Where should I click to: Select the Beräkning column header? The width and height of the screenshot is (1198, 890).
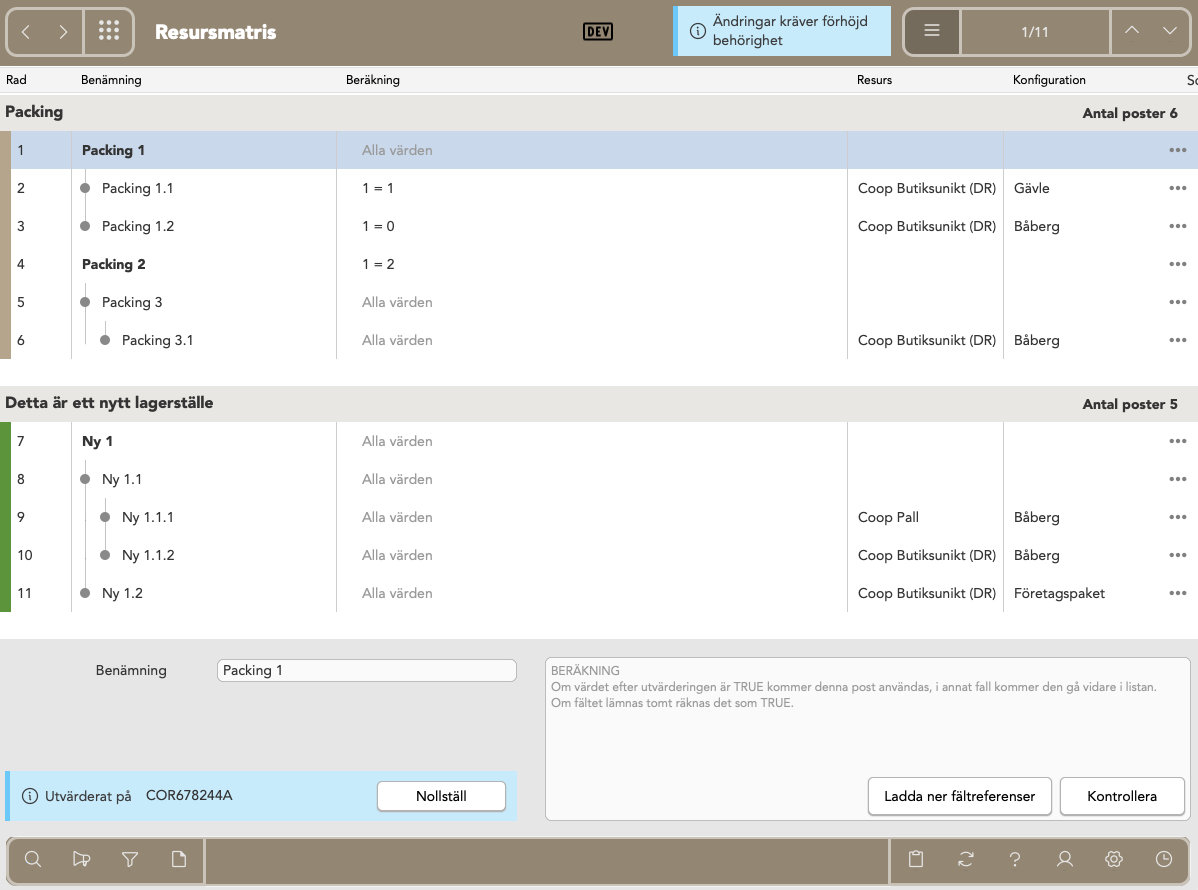click(x=373, y=79)
